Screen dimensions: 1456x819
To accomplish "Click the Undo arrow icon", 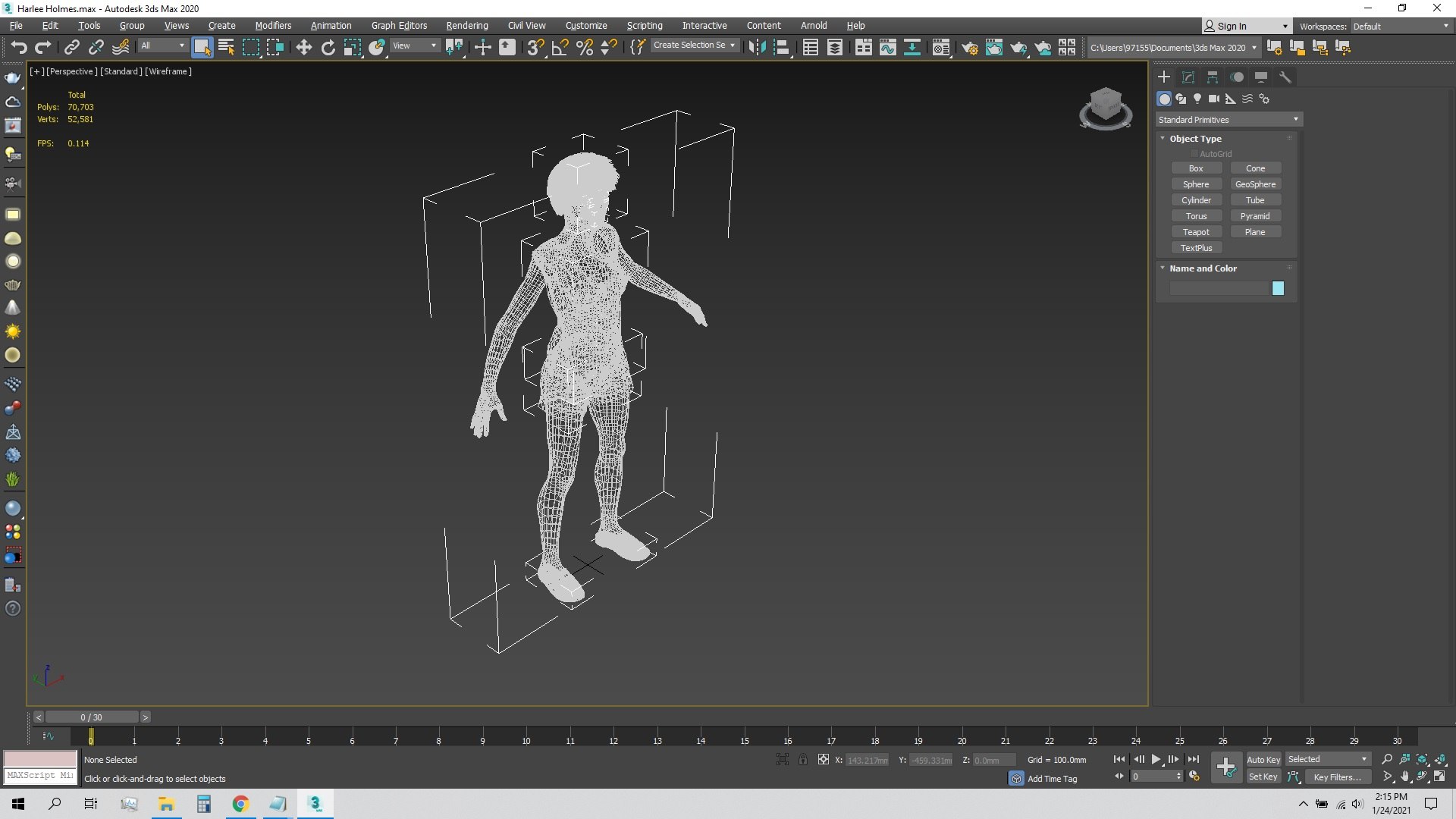I will tap(19, 47).
